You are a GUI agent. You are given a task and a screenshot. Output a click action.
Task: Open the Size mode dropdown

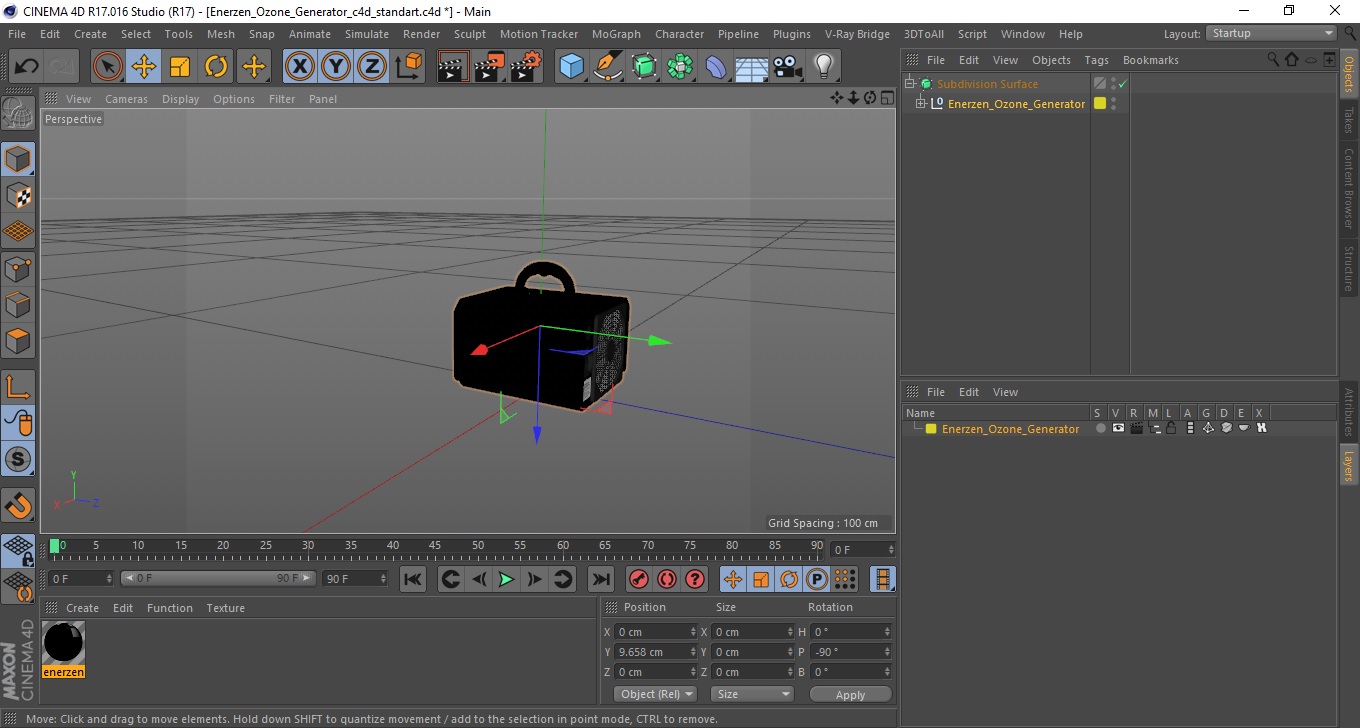(x=752, y=694)
